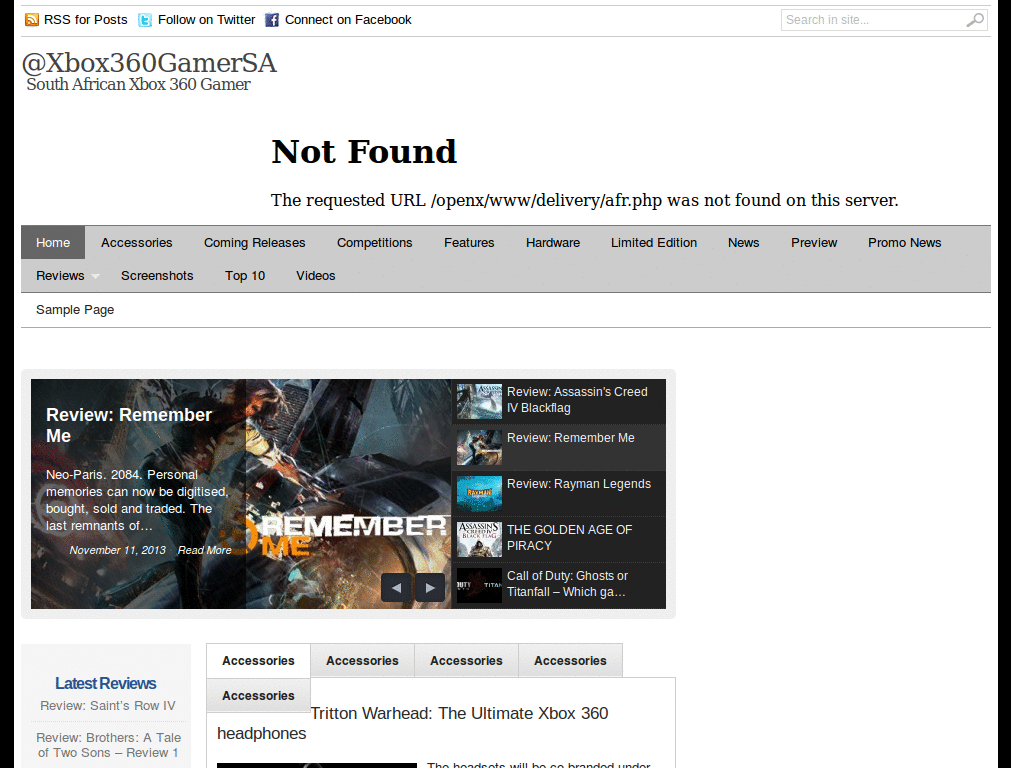1024x768 pixels.
Task: Click the Facebook logo icon
Action: 272,20
